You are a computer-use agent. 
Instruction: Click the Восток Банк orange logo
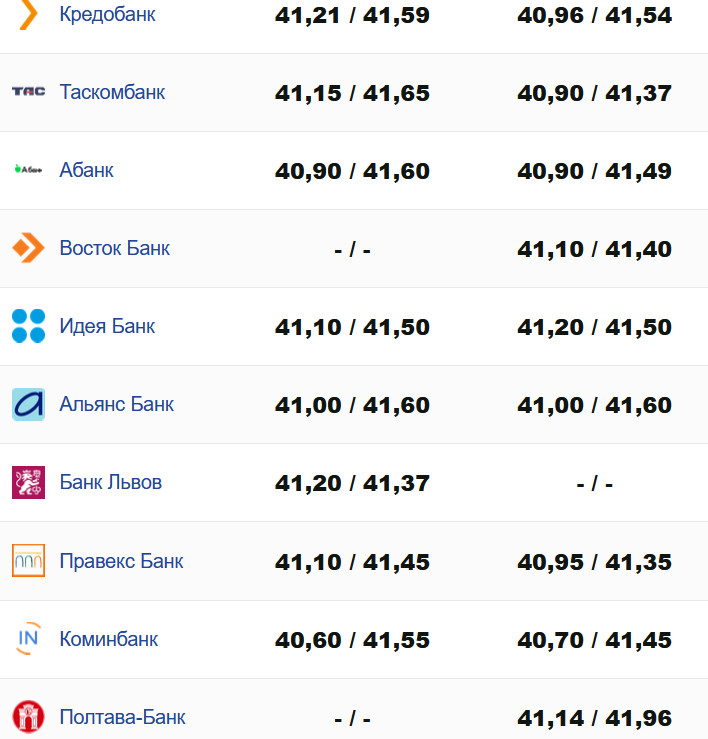tap(28, 248)
